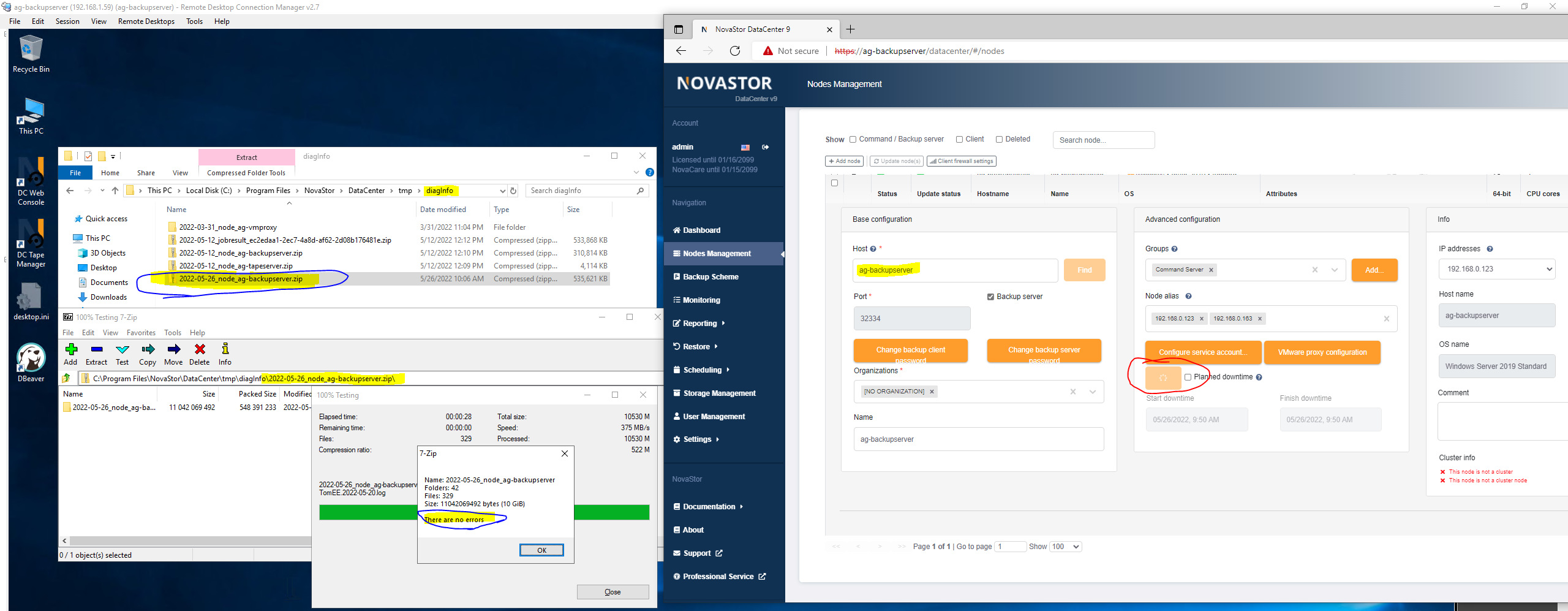Refresh the diagInfo folder view
Image resolution: width=1568 pixels, height=611 pixels.
(513, 191)
